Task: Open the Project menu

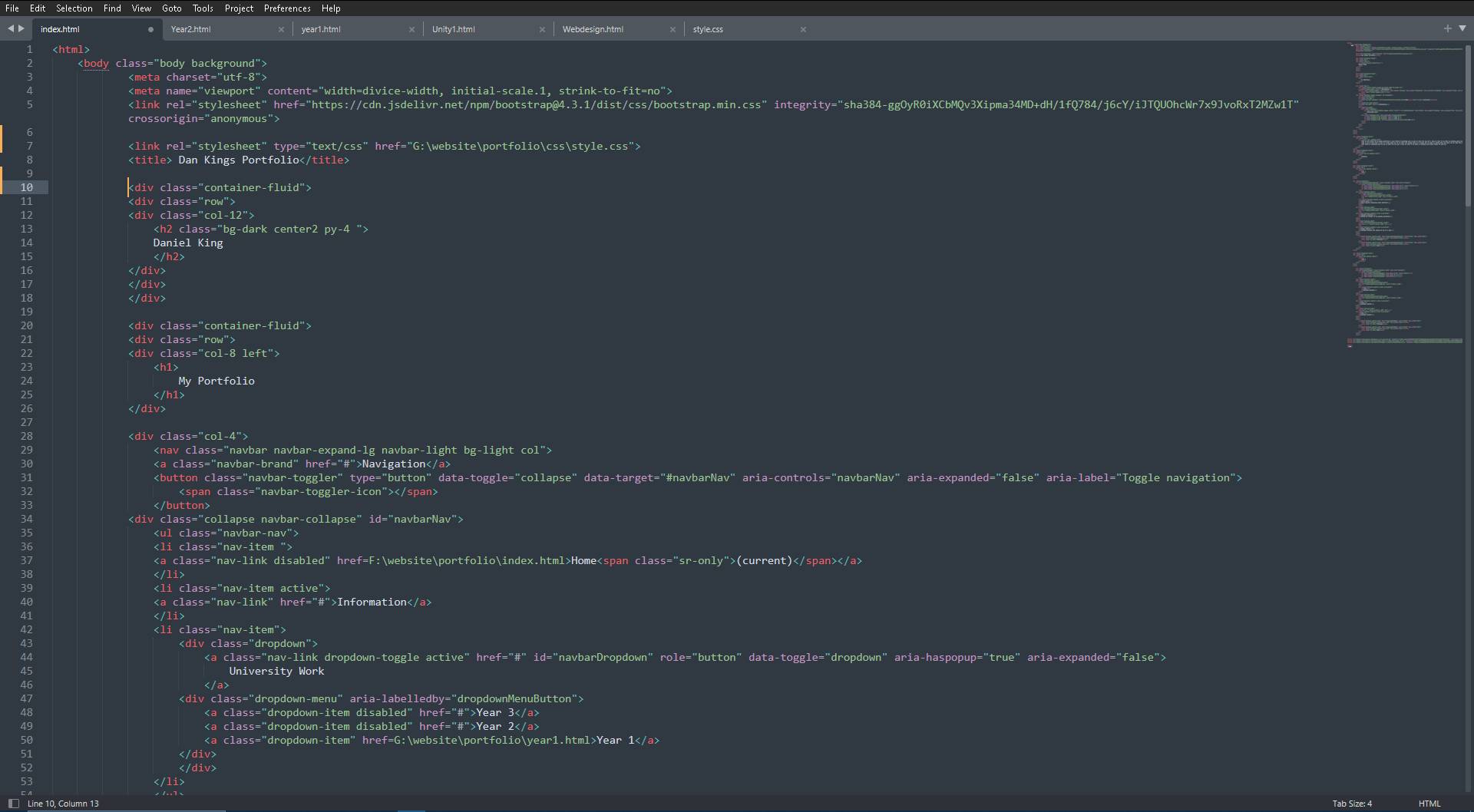Action: pyautogui.click(x=239, y=8)
